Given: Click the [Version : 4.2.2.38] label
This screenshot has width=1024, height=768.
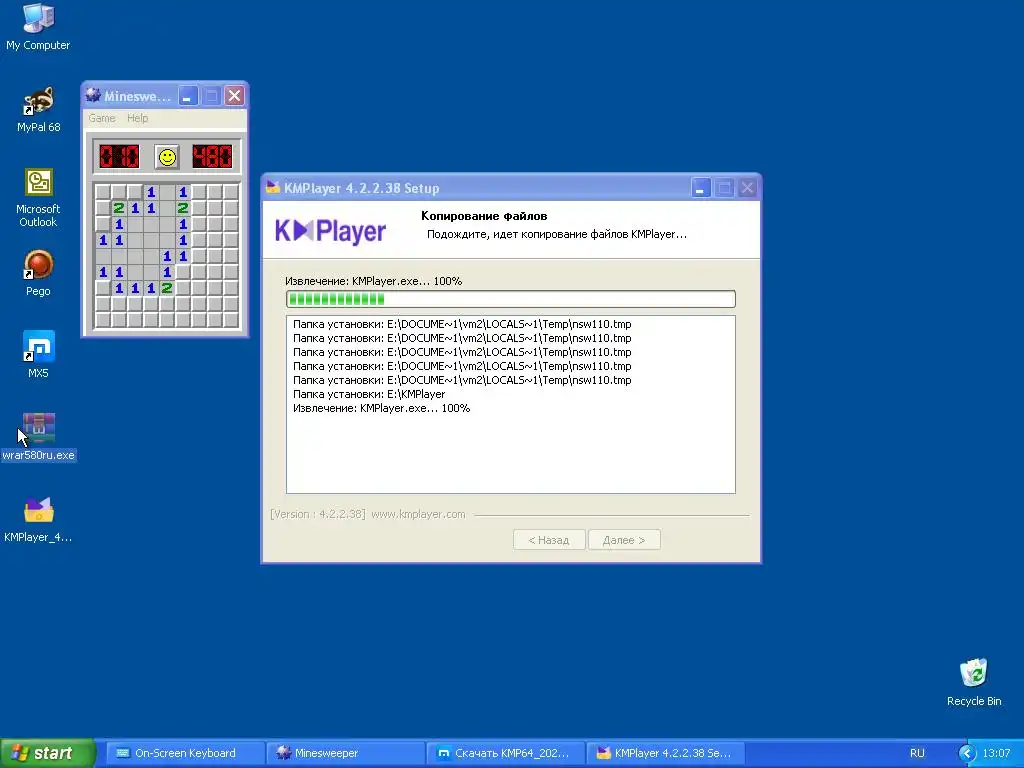Looking at the screenshot, I should [318, 514].
